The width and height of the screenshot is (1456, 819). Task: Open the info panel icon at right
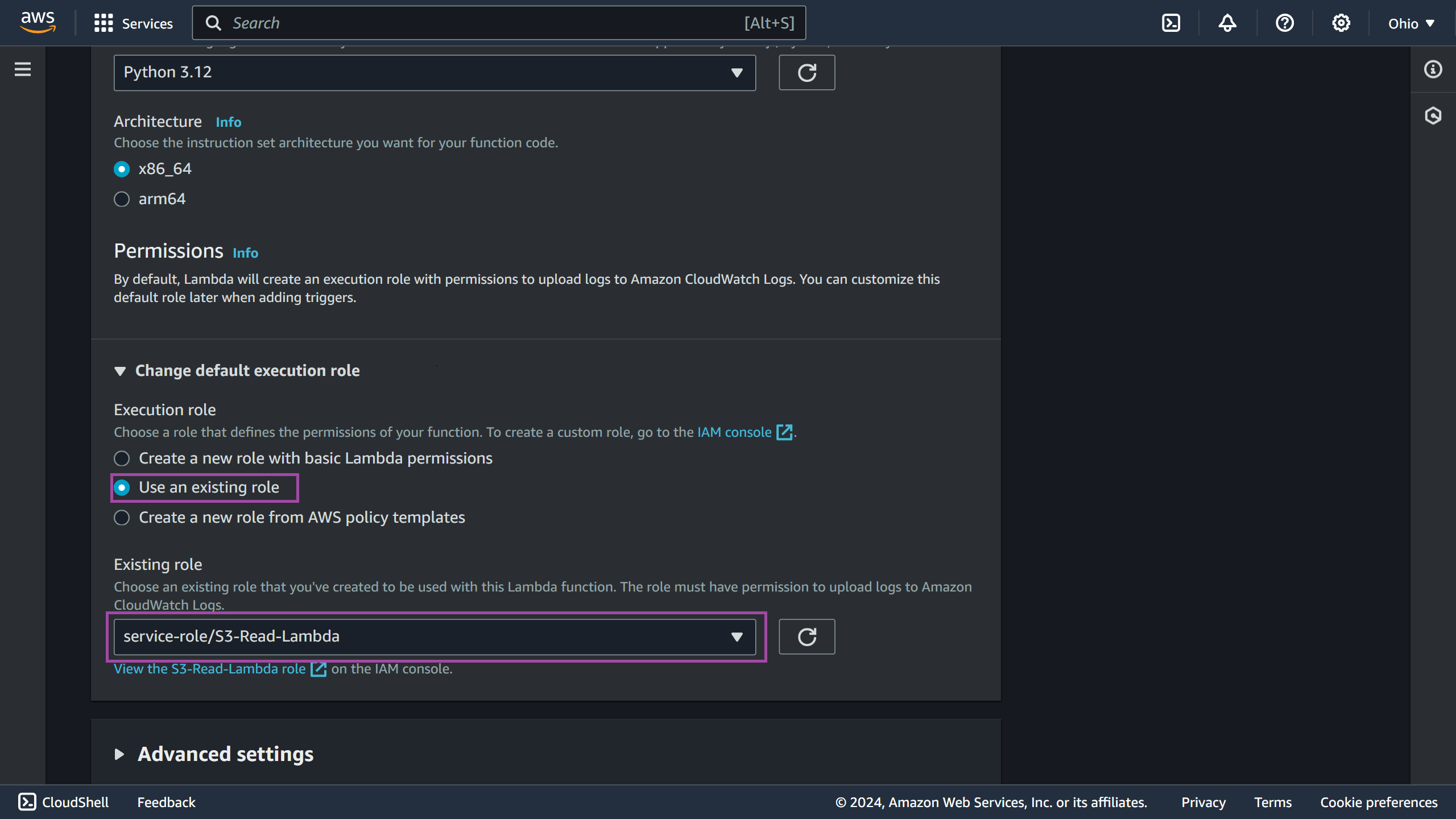tap(1433, 69)
